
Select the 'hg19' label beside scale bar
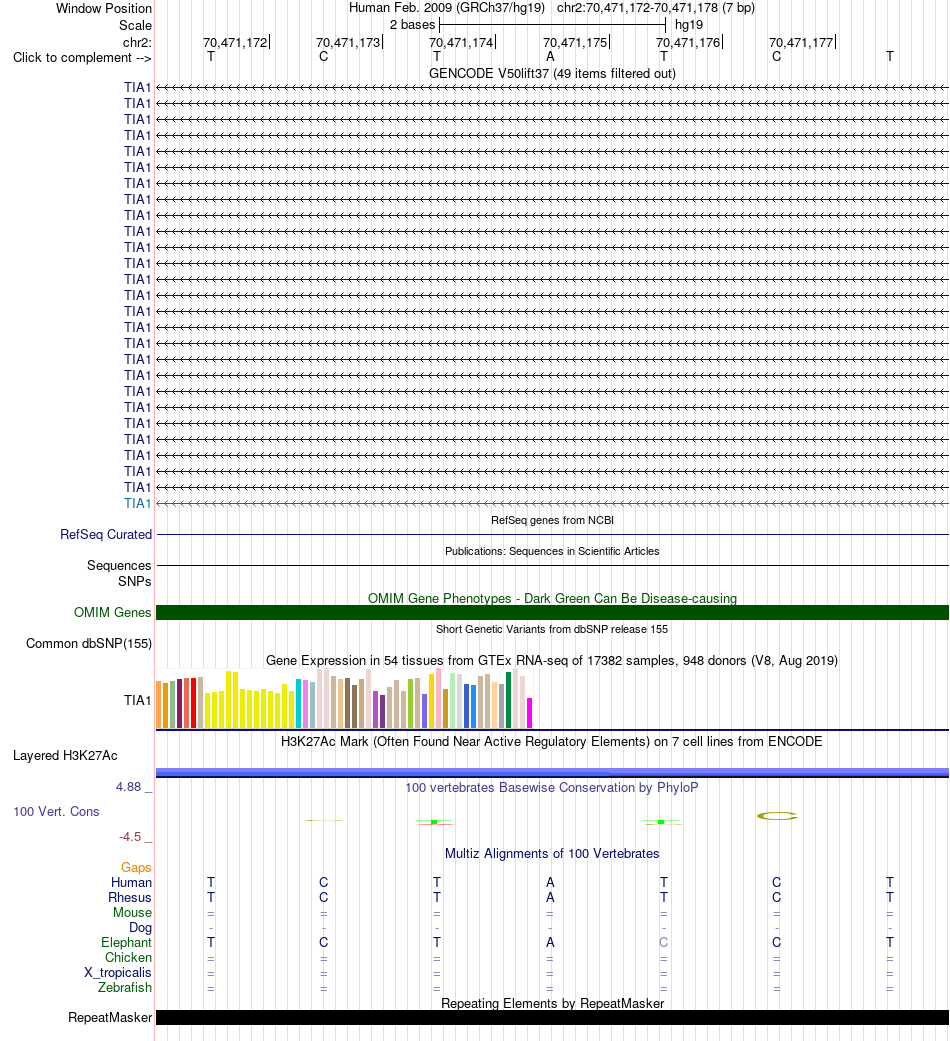coord(688,25)
